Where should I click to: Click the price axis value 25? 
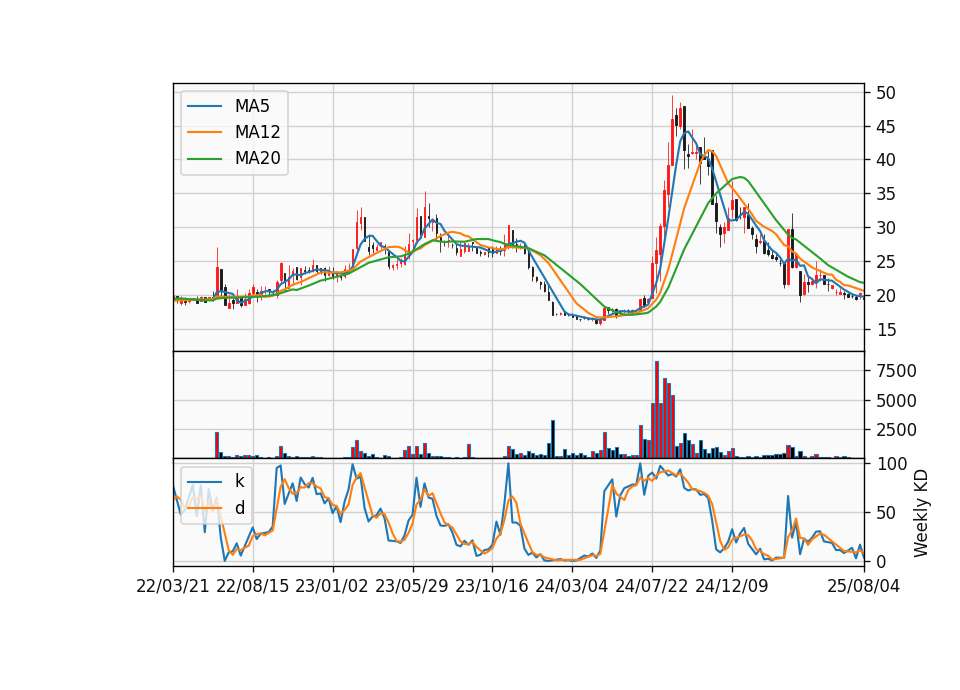[x=886, y=263]
